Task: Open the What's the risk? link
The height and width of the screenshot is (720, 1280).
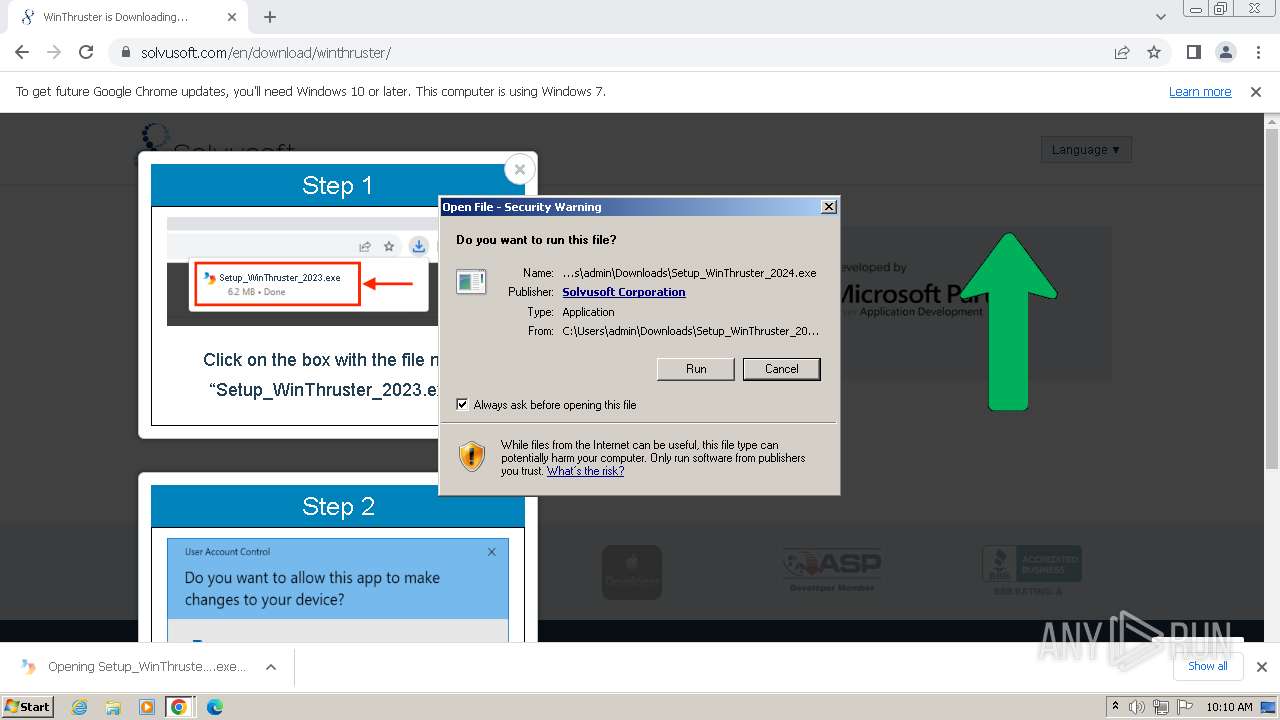Action: [585, 471]
